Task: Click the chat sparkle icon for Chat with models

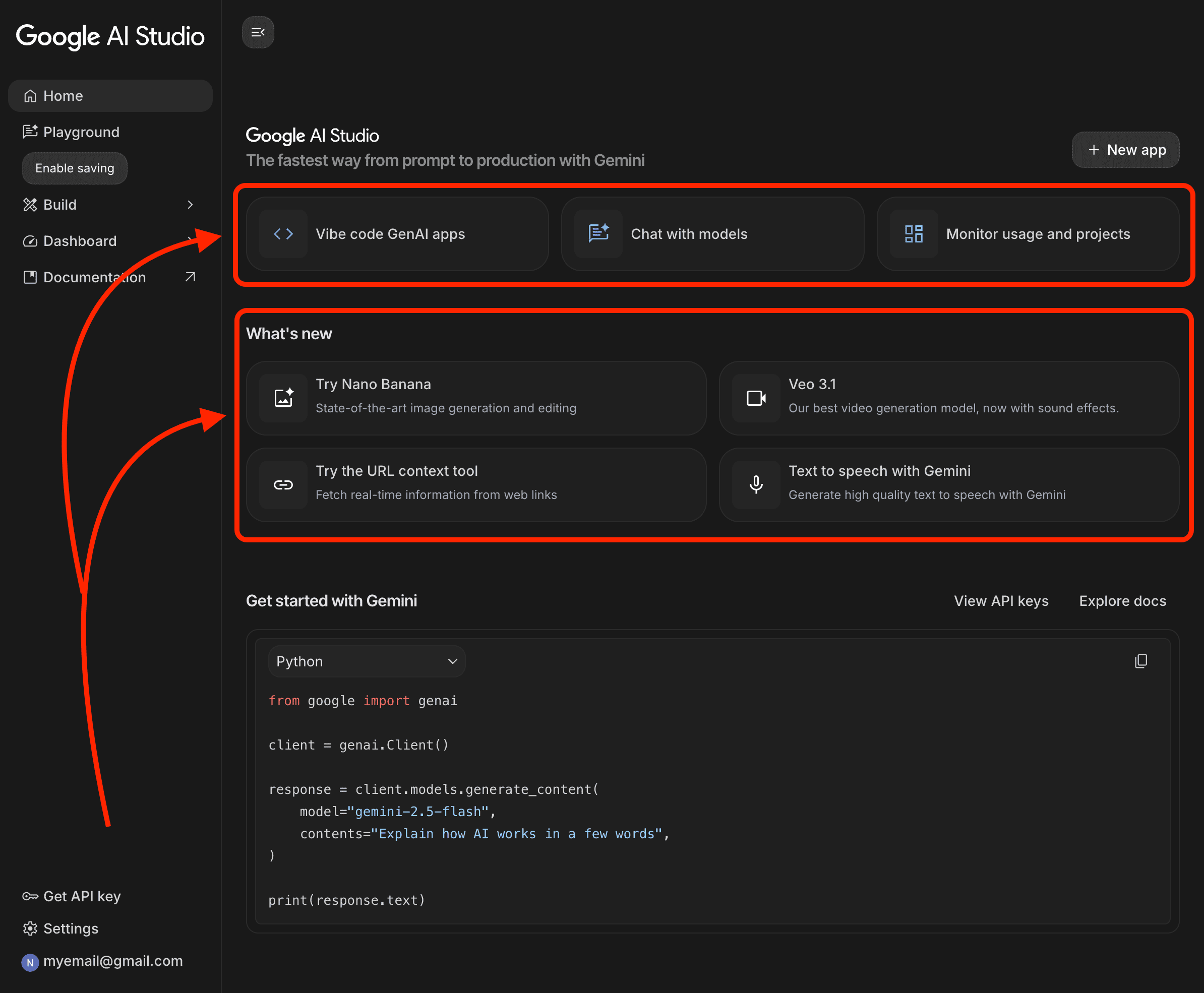Action: 598,234
